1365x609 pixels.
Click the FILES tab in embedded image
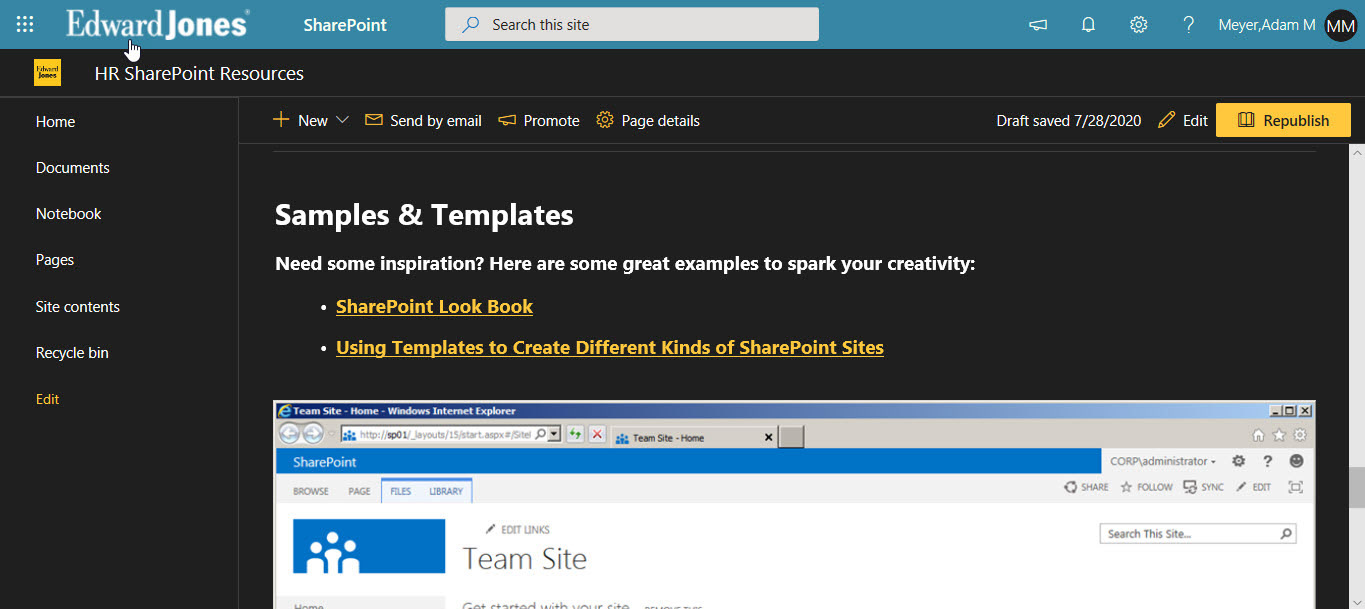(x=400, y=491)
